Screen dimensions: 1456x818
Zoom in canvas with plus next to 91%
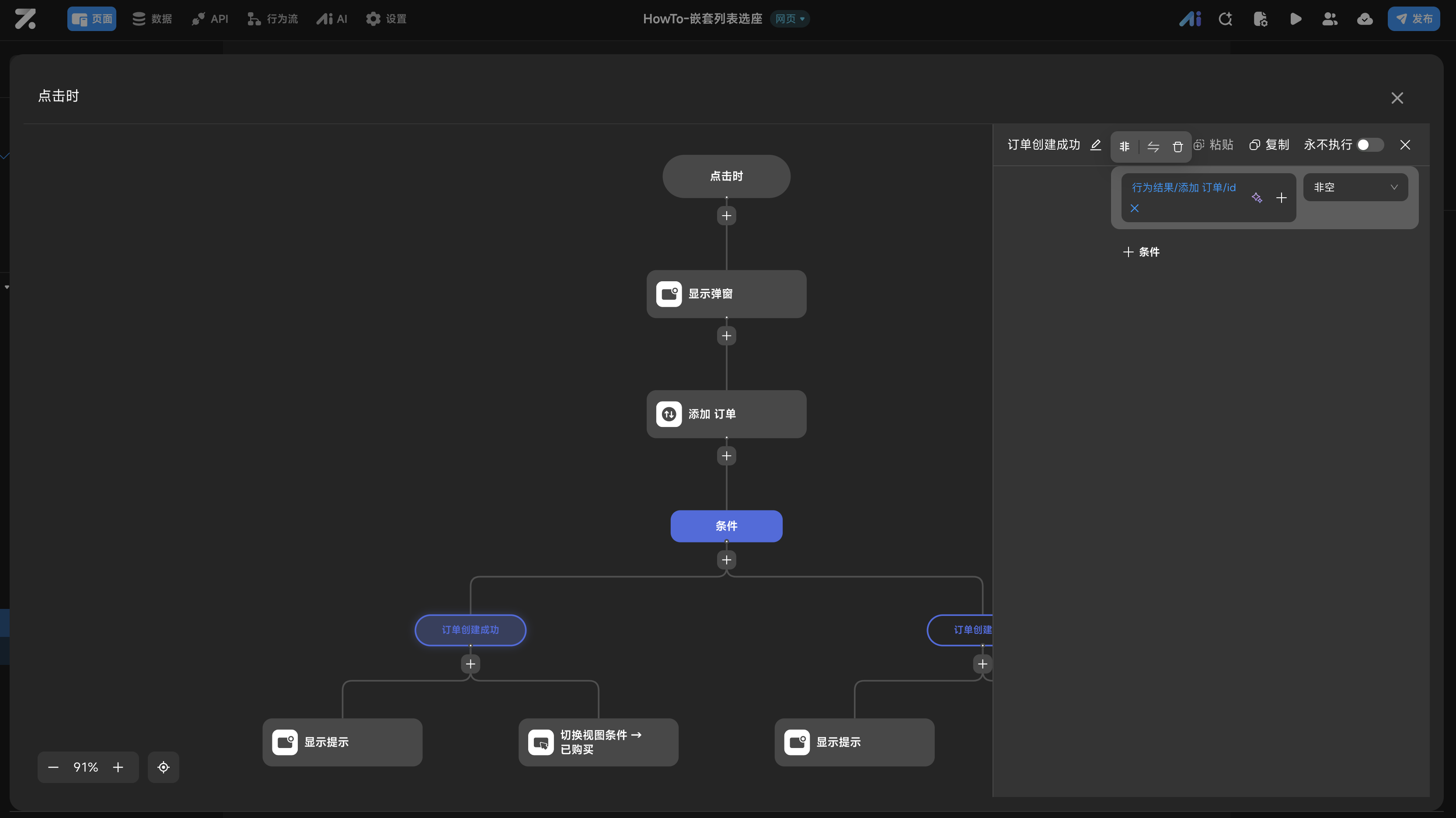pos(118,767)
